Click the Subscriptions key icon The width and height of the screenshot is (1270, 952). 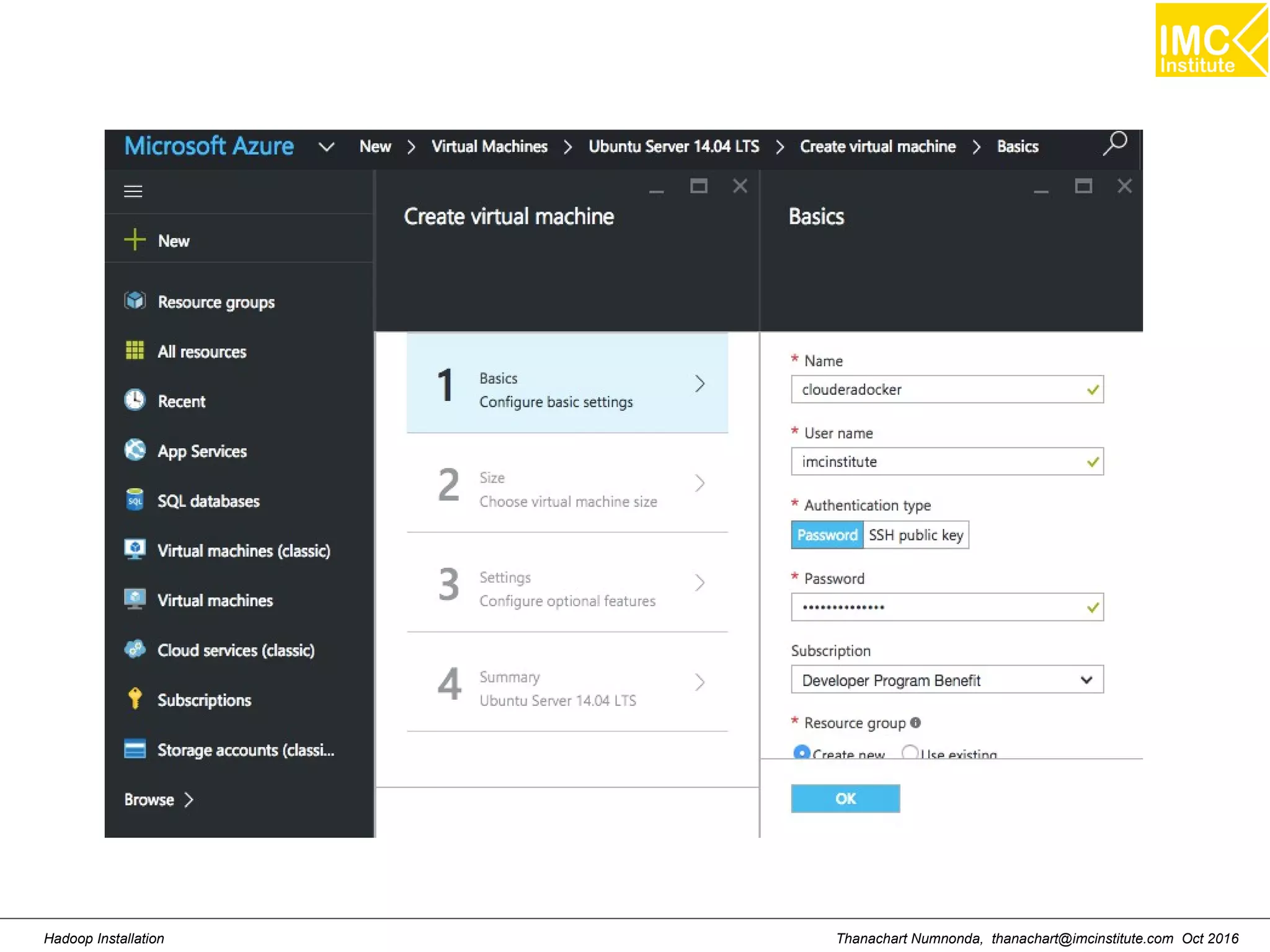pos(135,699)
